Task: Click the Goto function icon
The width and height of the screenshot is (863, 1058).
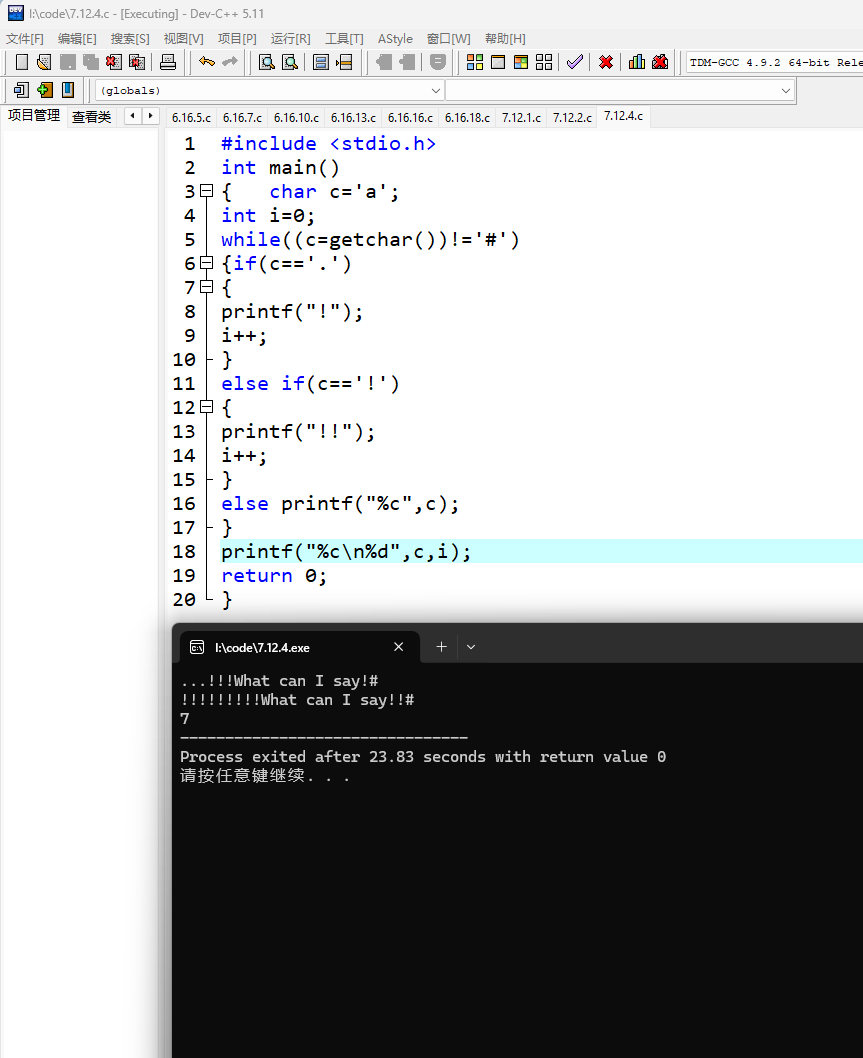Action: click(x=321, y=62)
